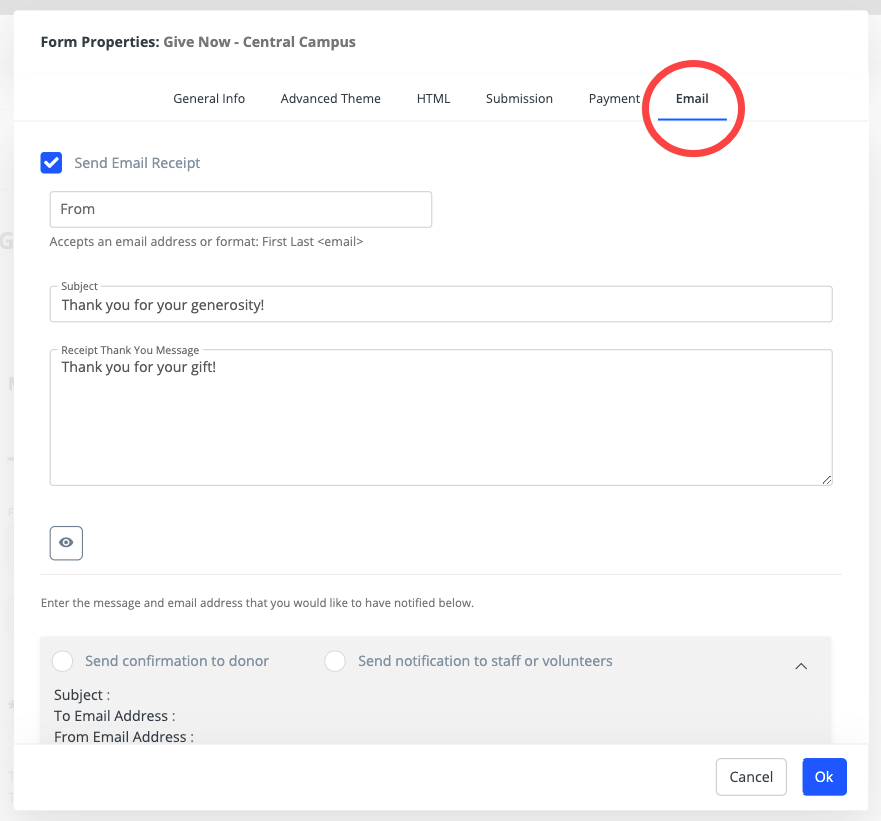Select the circled Email tab
This screenshot has height=821, width=881.
tap(692, 98)
